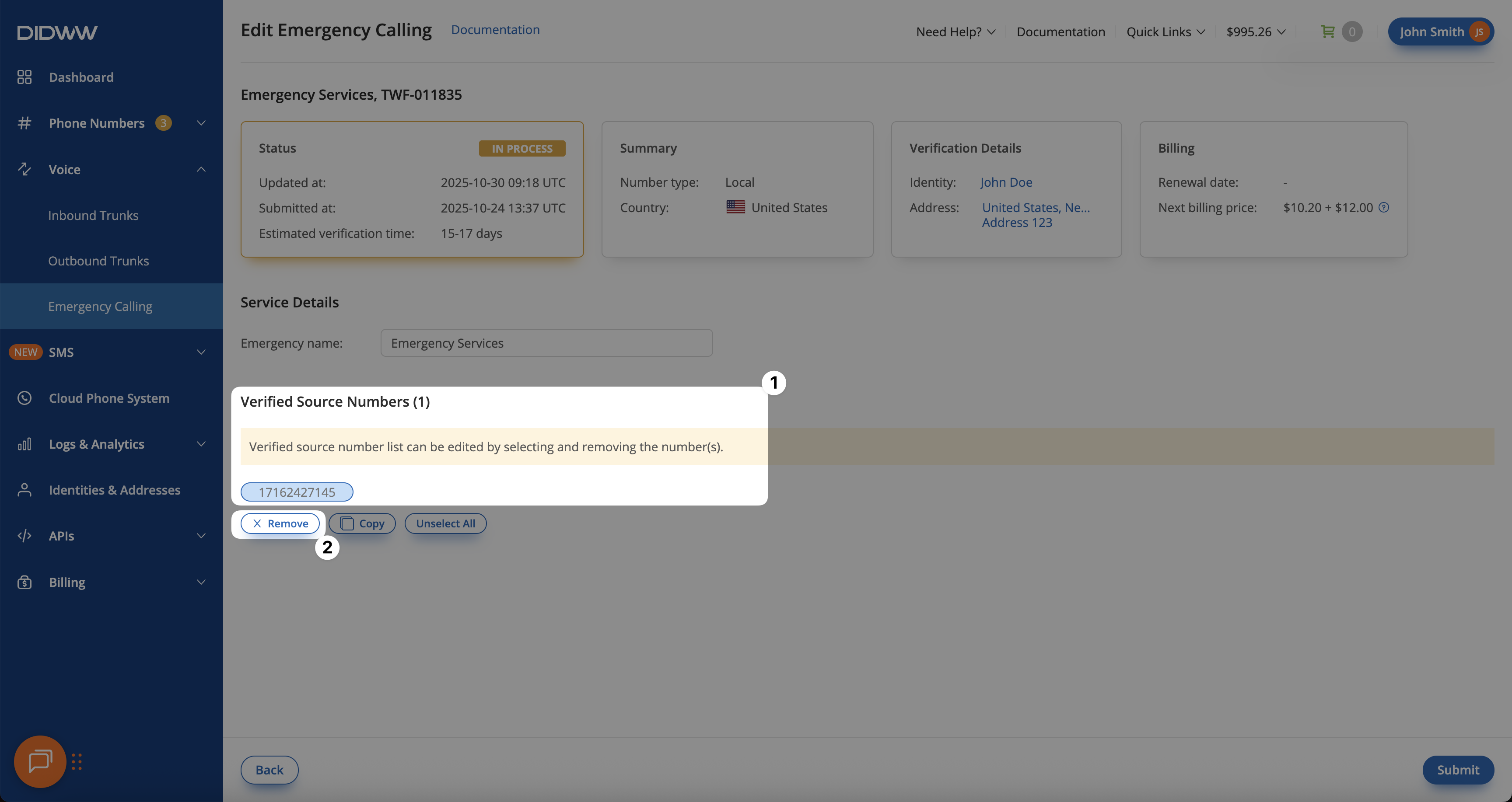Open the shopping cart icon
The image size is (1512, 802).
tap(1327, 31)
